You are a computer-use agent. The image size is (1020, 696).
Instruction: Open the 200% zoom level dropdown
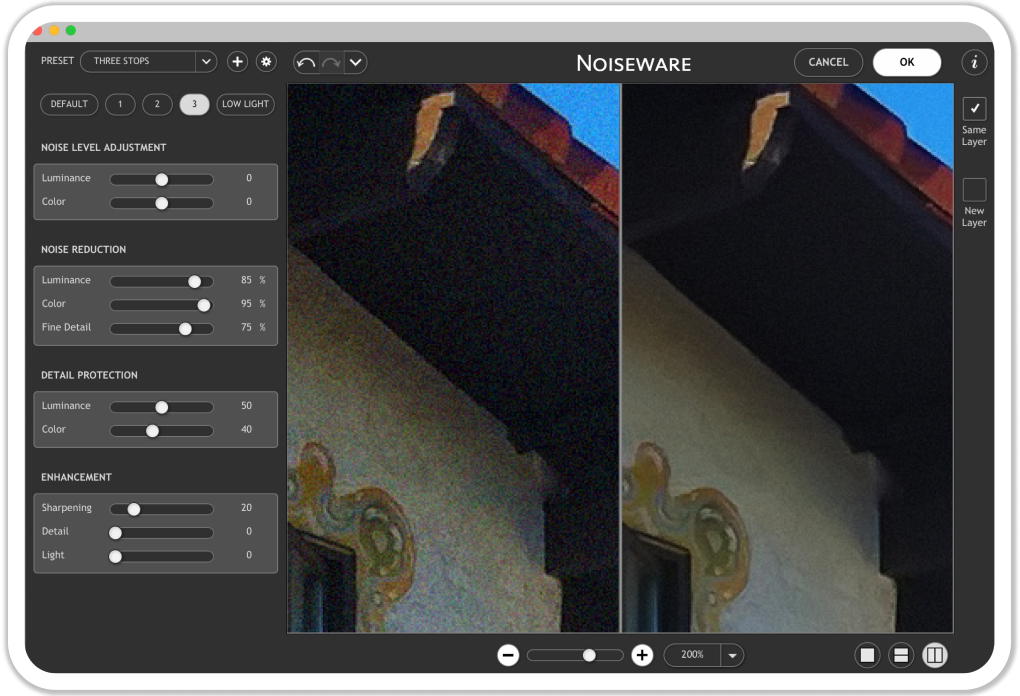tap(732, 655)
